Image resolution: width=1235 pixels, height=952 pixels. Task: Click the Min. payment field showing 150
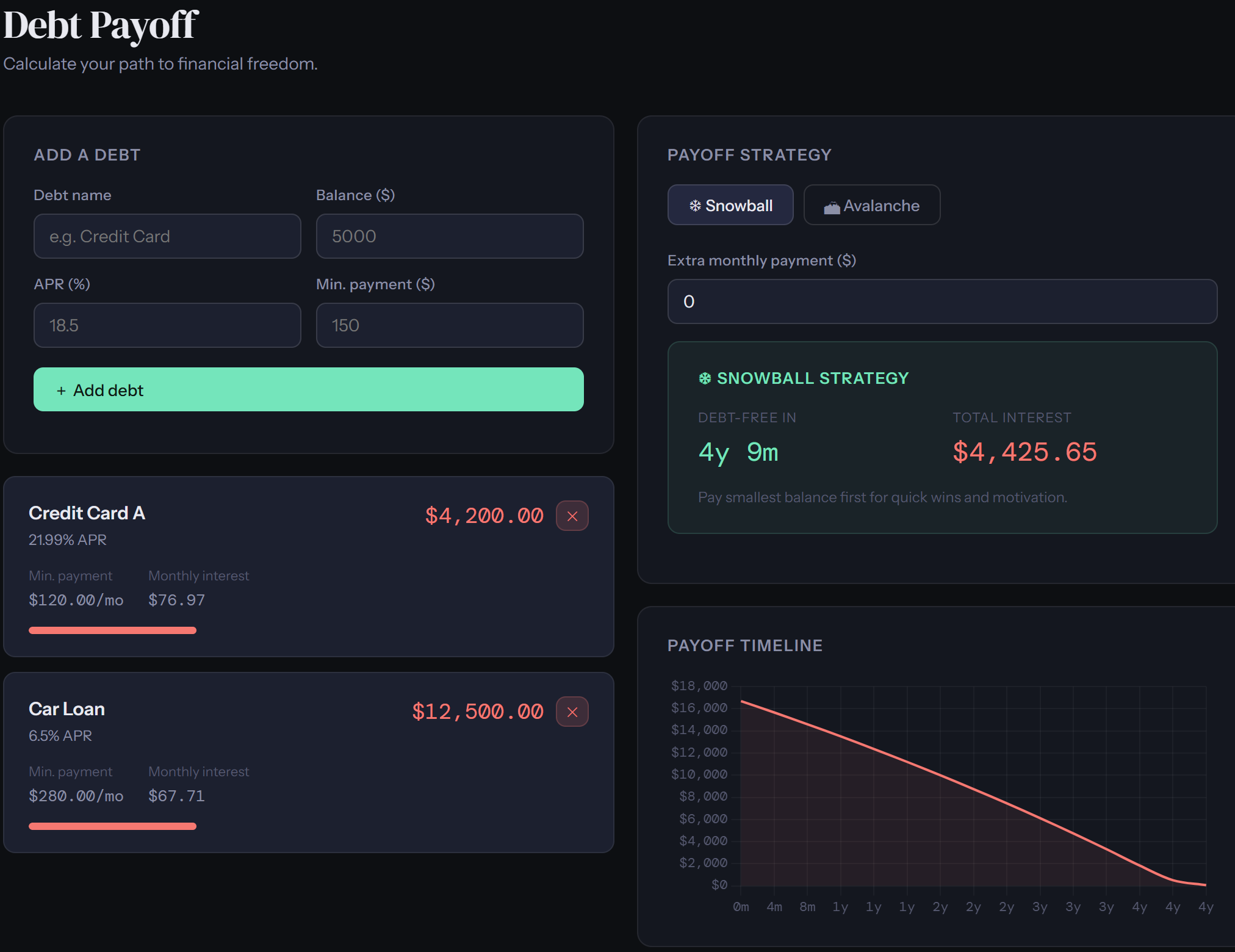450,325
